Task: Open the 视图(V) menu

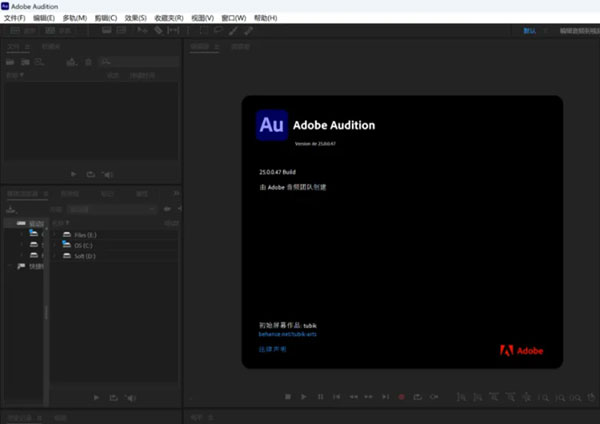Action: pos(202,18)
